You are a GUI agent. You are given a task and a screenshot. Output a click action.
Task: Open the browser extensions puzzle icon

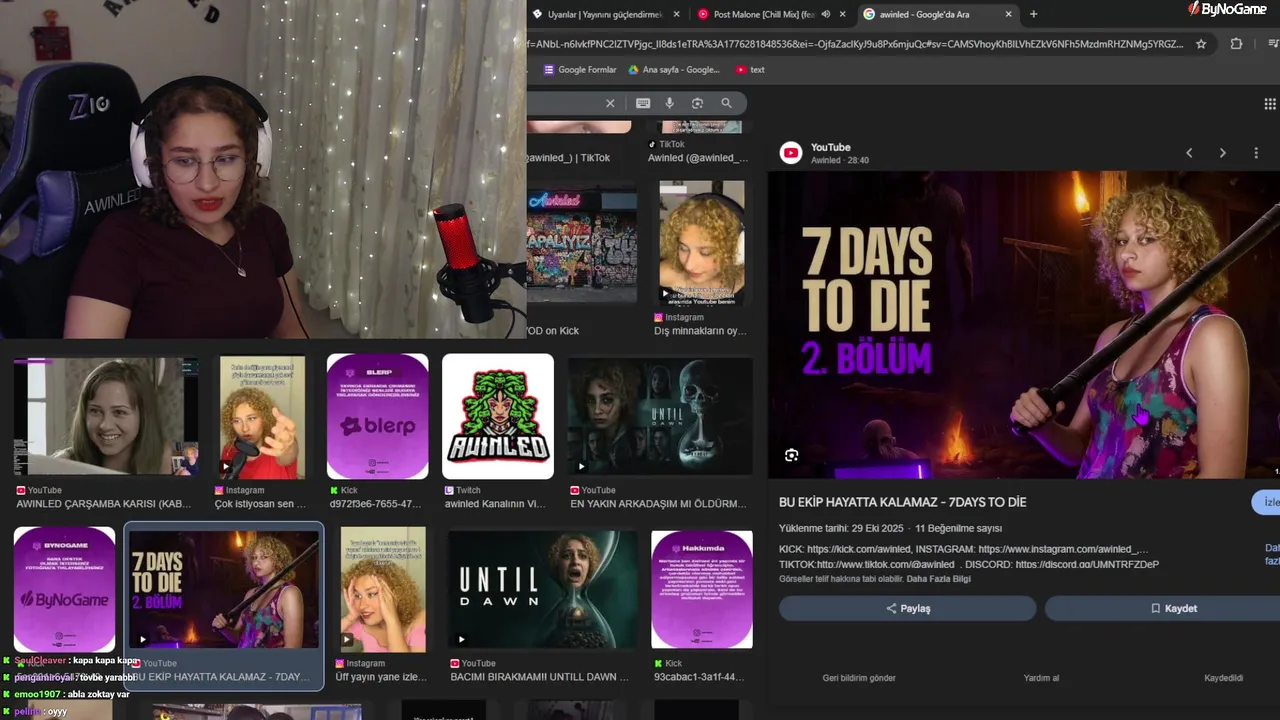tap(1236, 44)
